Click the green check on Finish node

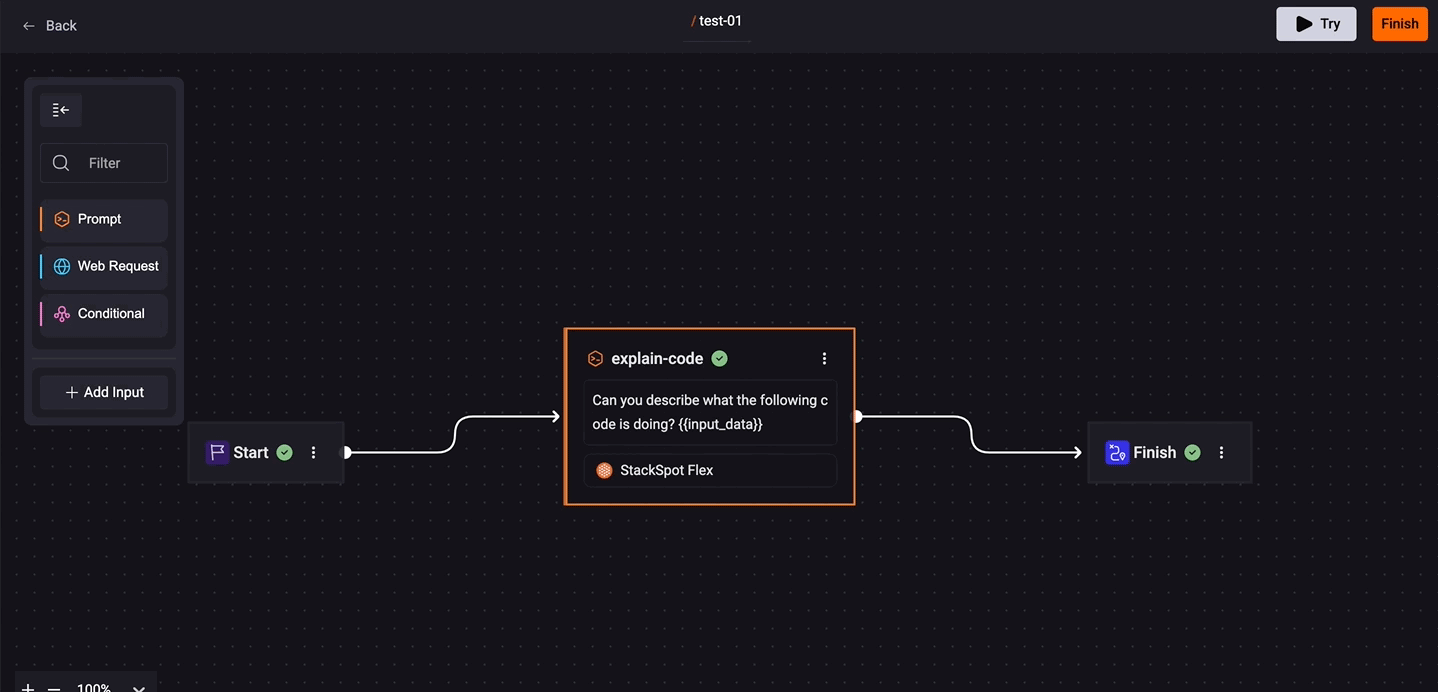click(1192, 453)
